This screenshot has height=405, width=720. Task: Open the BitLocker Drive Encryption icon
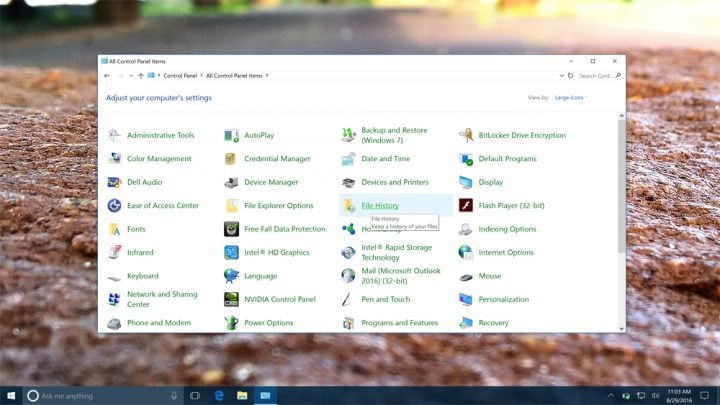click(x=466, y=135)
